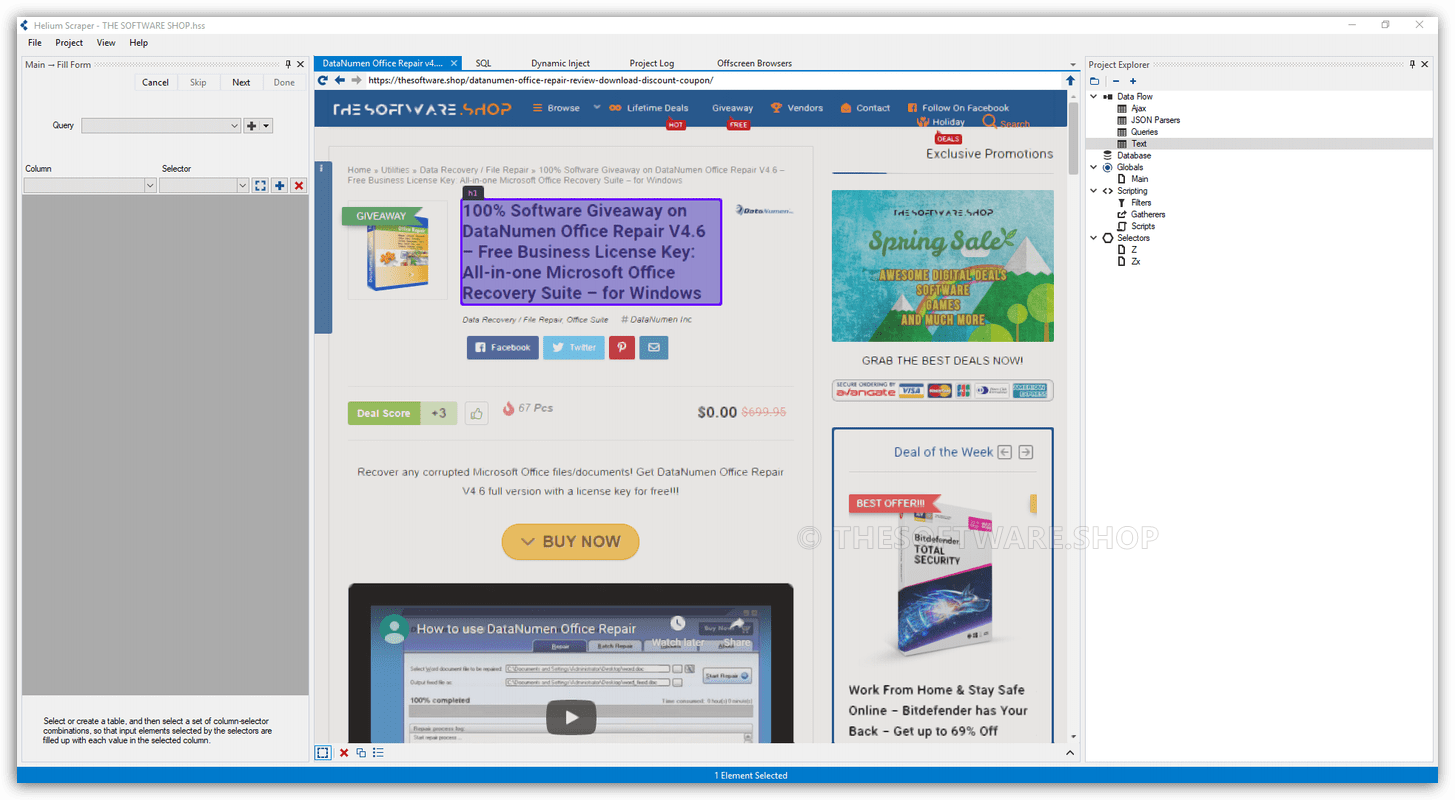Click the red X in the bottom selection toolbar

[x=344, y=753]
